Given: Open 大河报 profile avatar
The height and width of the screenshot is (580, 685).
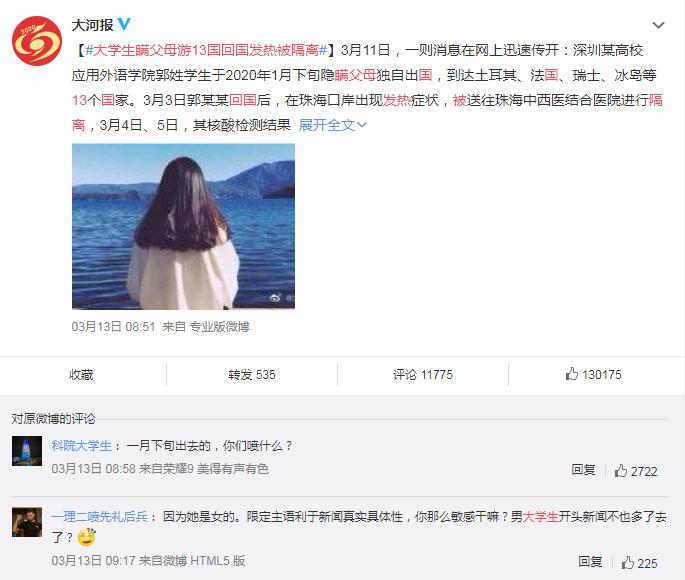Looking at the screenshot, I should point(37,41).
